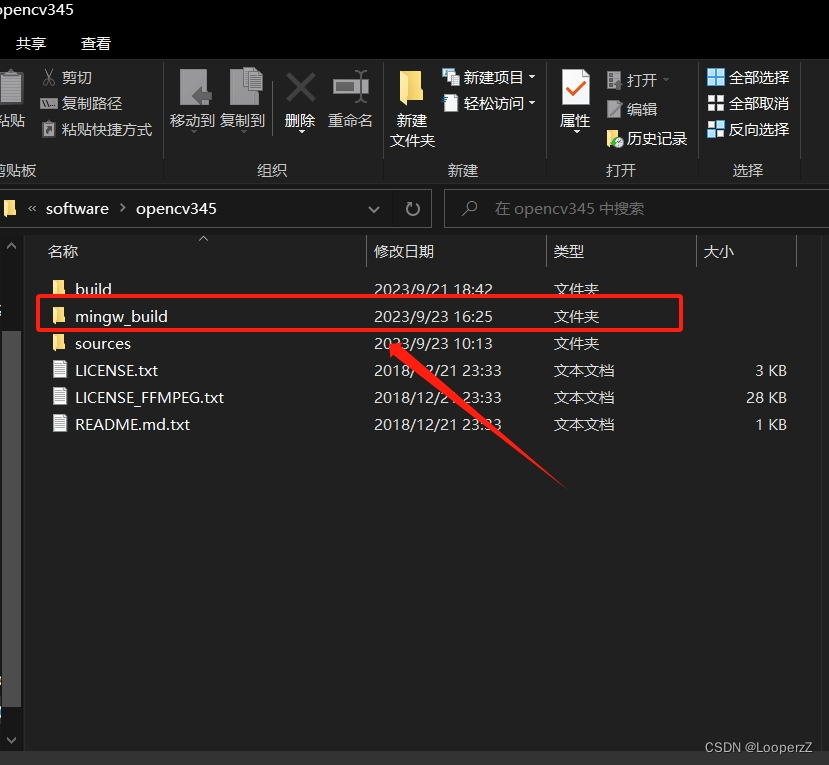Click the navigation pane scroll down arrow
Screen dimensions: 829x765
coord(11,740)
